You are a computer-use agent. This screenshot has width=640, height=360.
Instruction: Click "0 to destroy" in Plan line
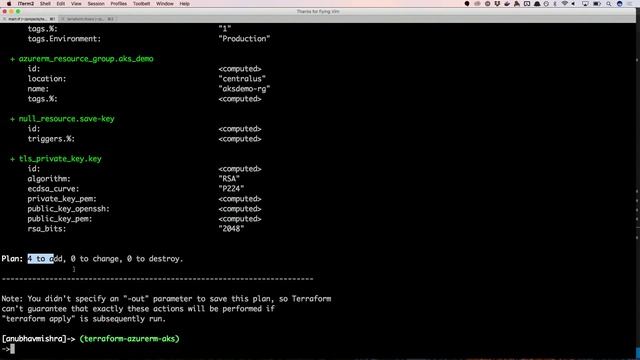(153, 259)
